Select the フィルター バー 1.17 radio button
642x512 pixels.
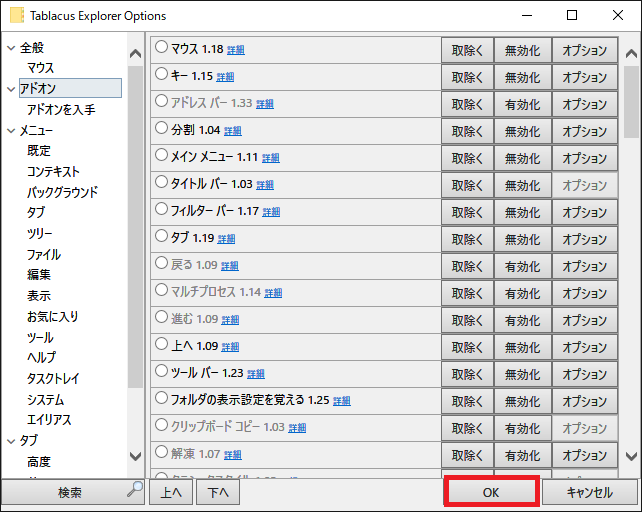pos(161,209)
